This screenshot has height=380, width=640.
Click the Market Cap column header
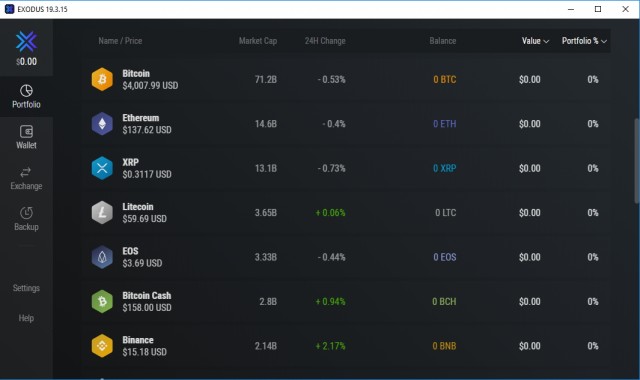pyautogui.click(x=258, y=41)
